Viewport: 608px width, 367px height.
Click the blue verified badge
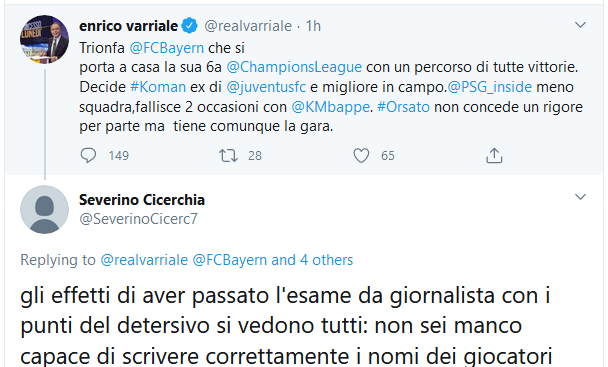click(x=190, y=26)
